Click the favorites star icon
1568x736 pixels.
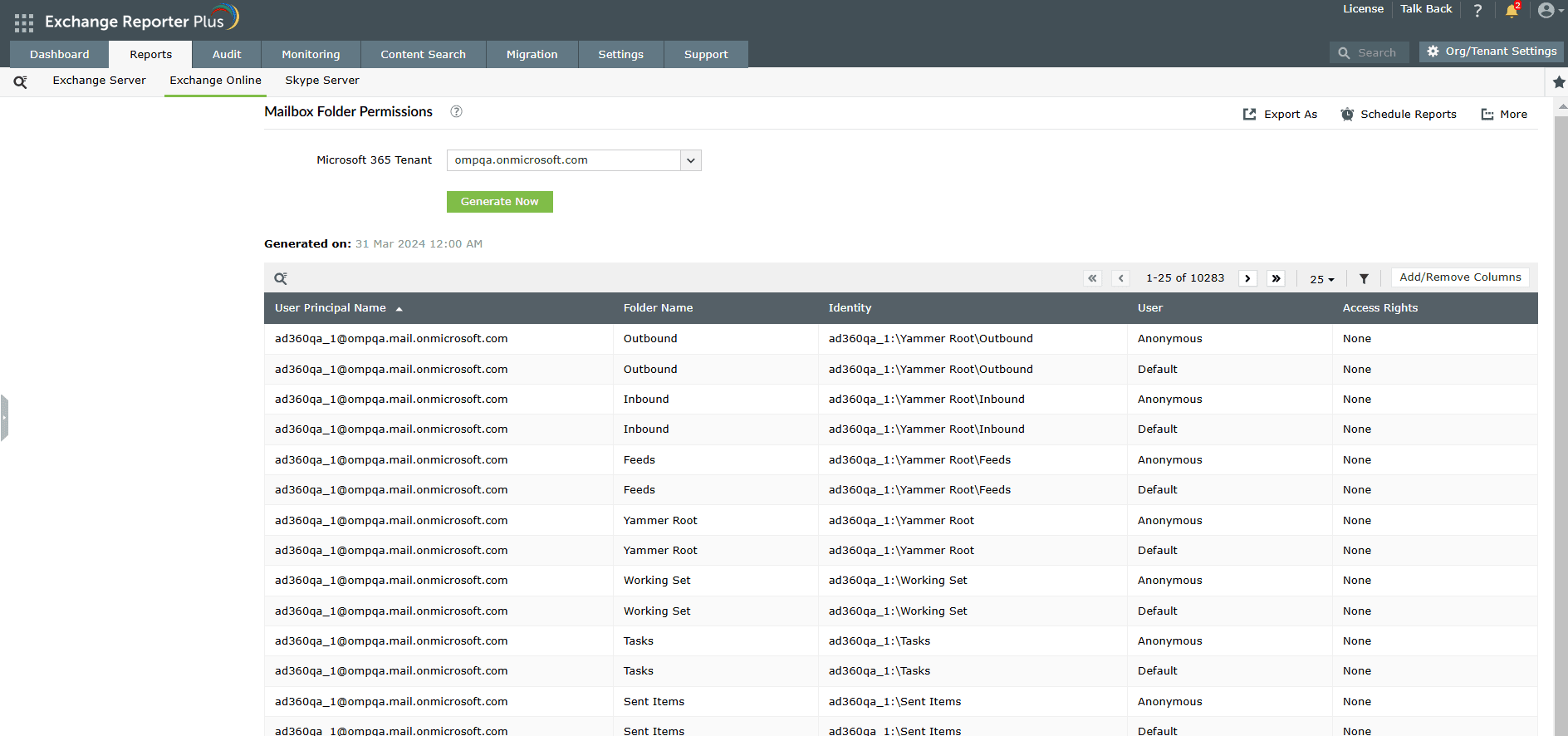pyautogui.click(x=1559, y=82)
